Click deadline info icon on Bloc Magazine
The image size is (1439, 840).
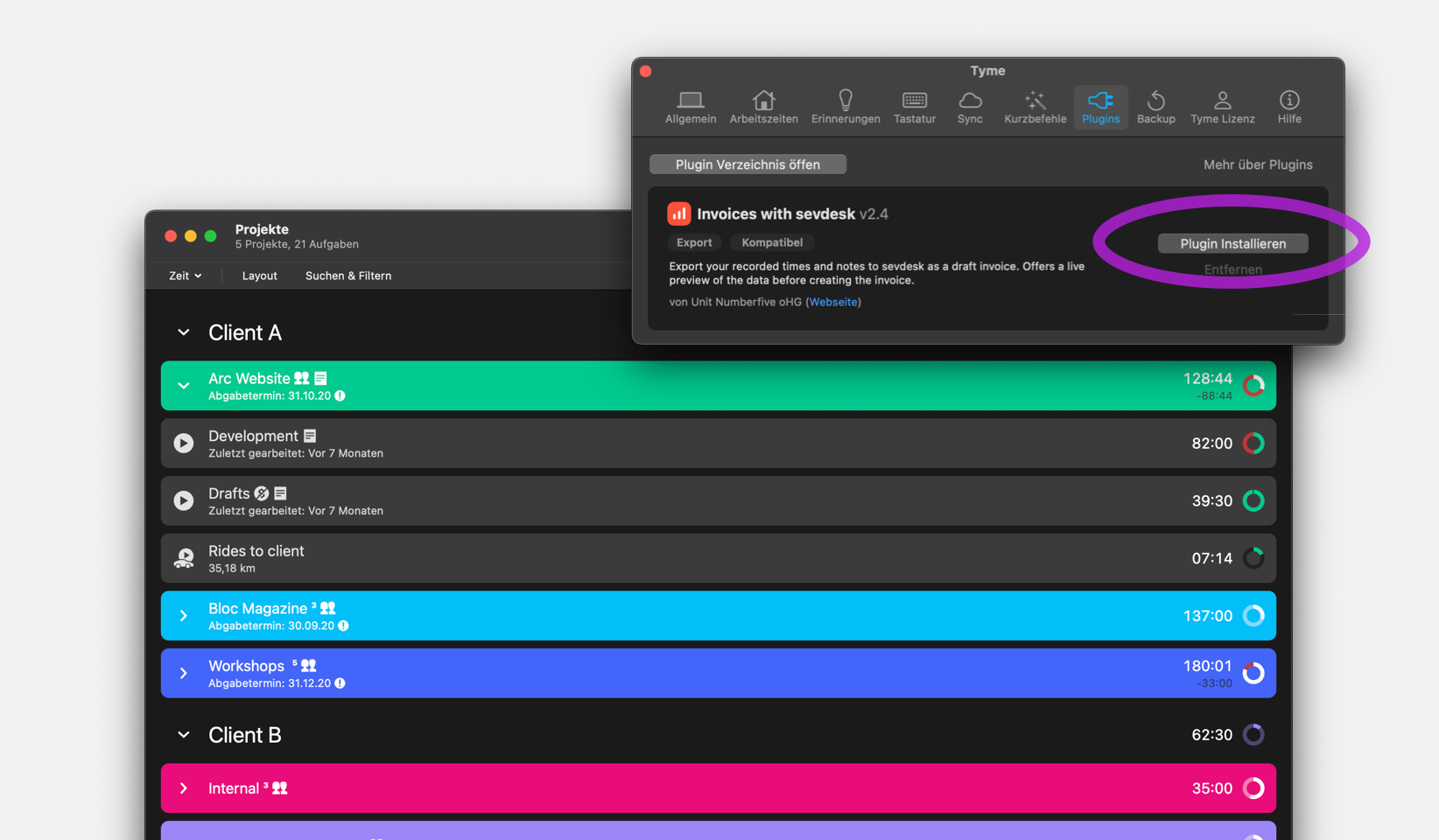344,626
